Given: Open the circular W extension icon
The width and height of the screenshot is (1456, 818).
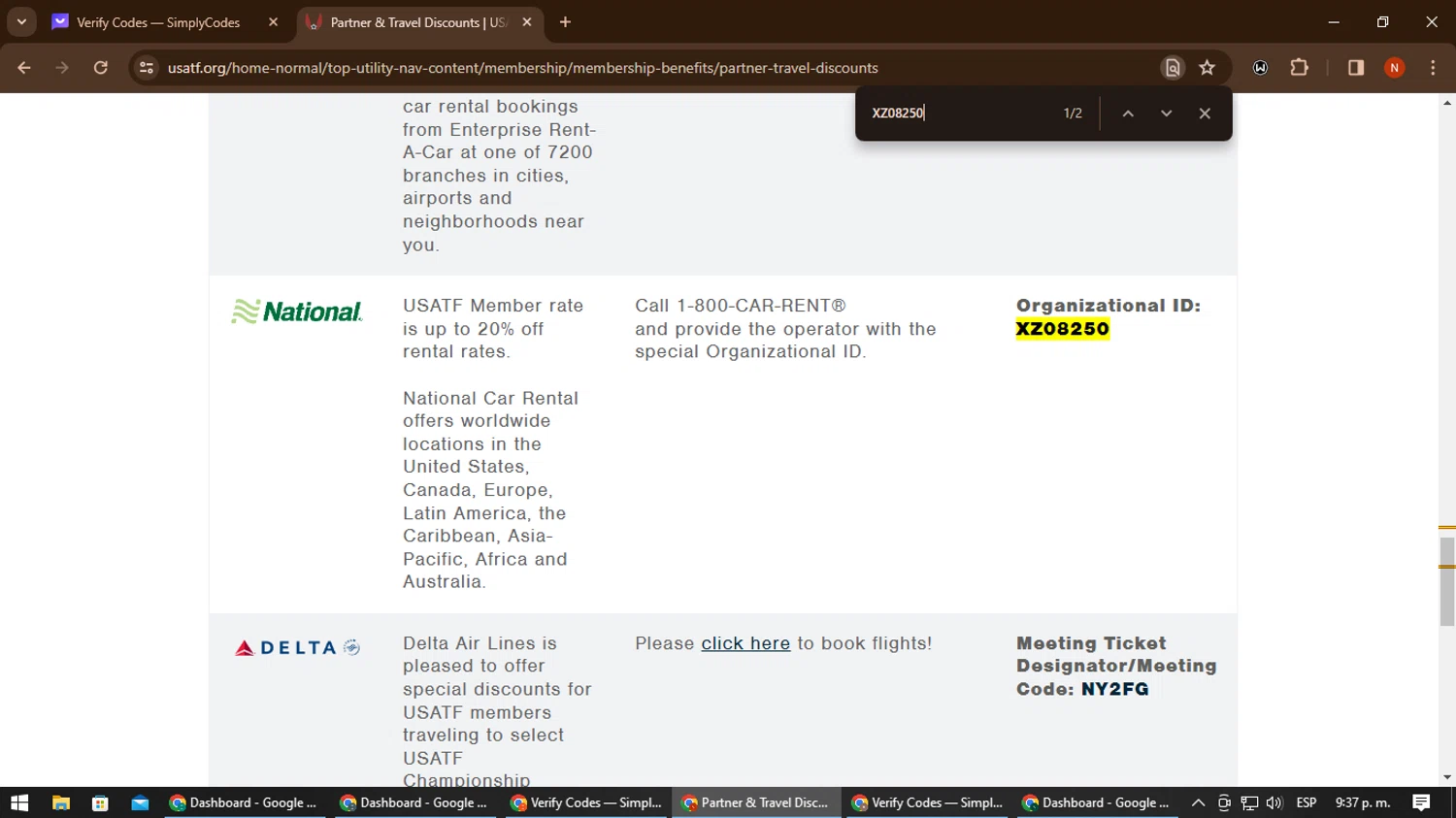Looking at the screenshot, I should [1260, 68].
